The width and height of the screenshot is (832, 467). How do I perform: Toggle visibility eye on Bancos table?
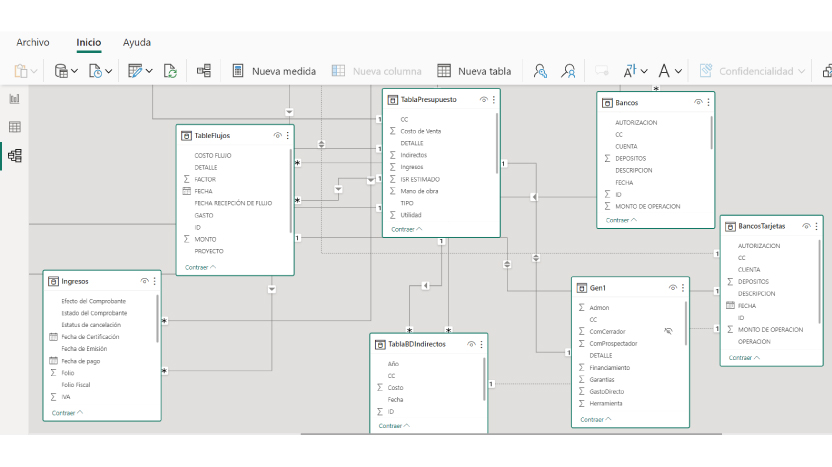click(x=698, y=103)
